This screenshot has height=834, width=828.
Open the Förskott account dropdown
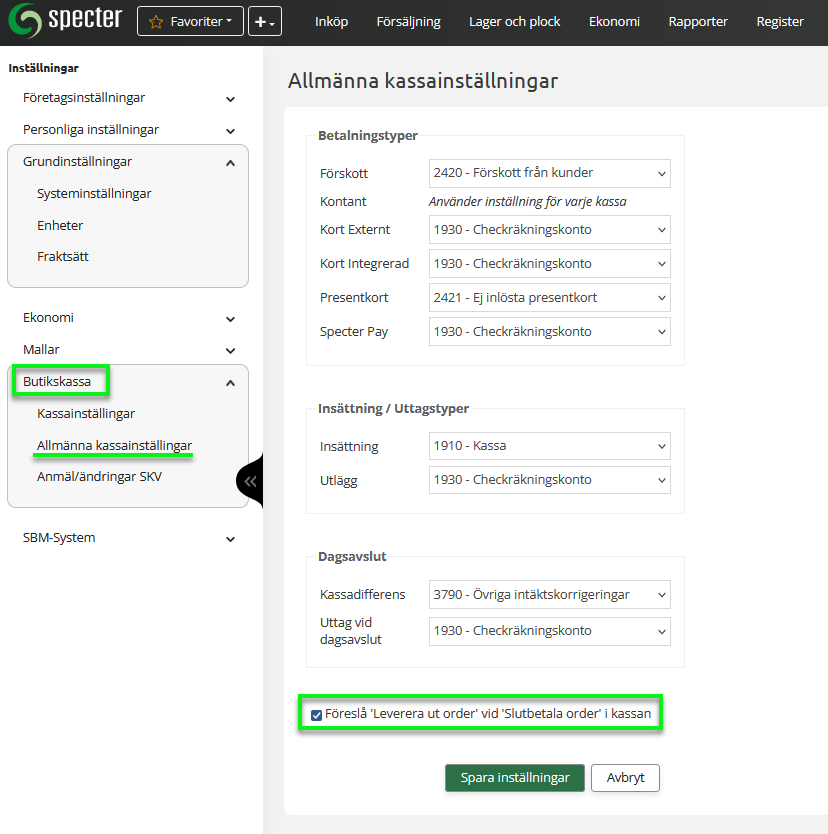[549, 173]
